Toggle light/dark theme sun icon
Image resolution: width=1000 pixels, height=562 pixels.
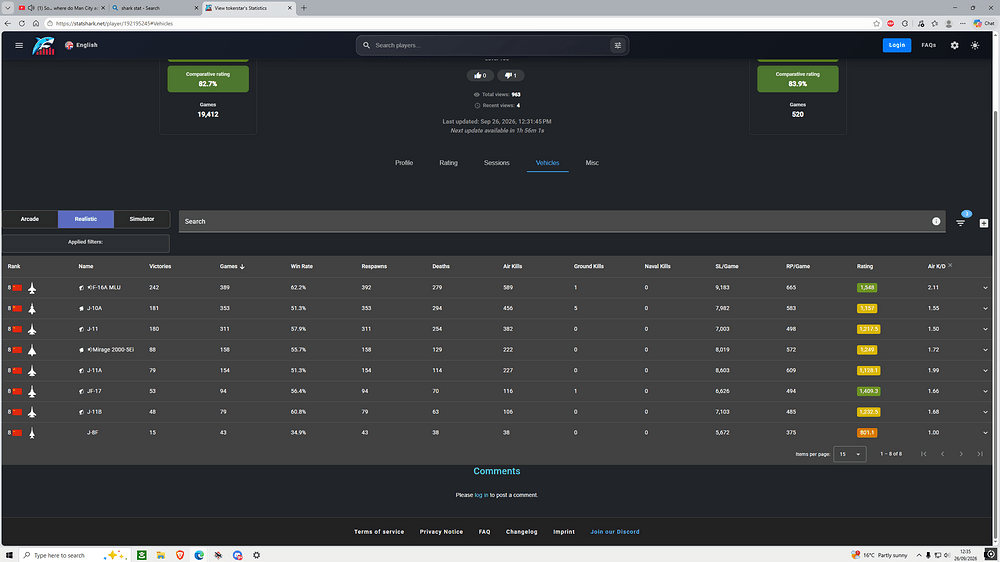point(975,45)
